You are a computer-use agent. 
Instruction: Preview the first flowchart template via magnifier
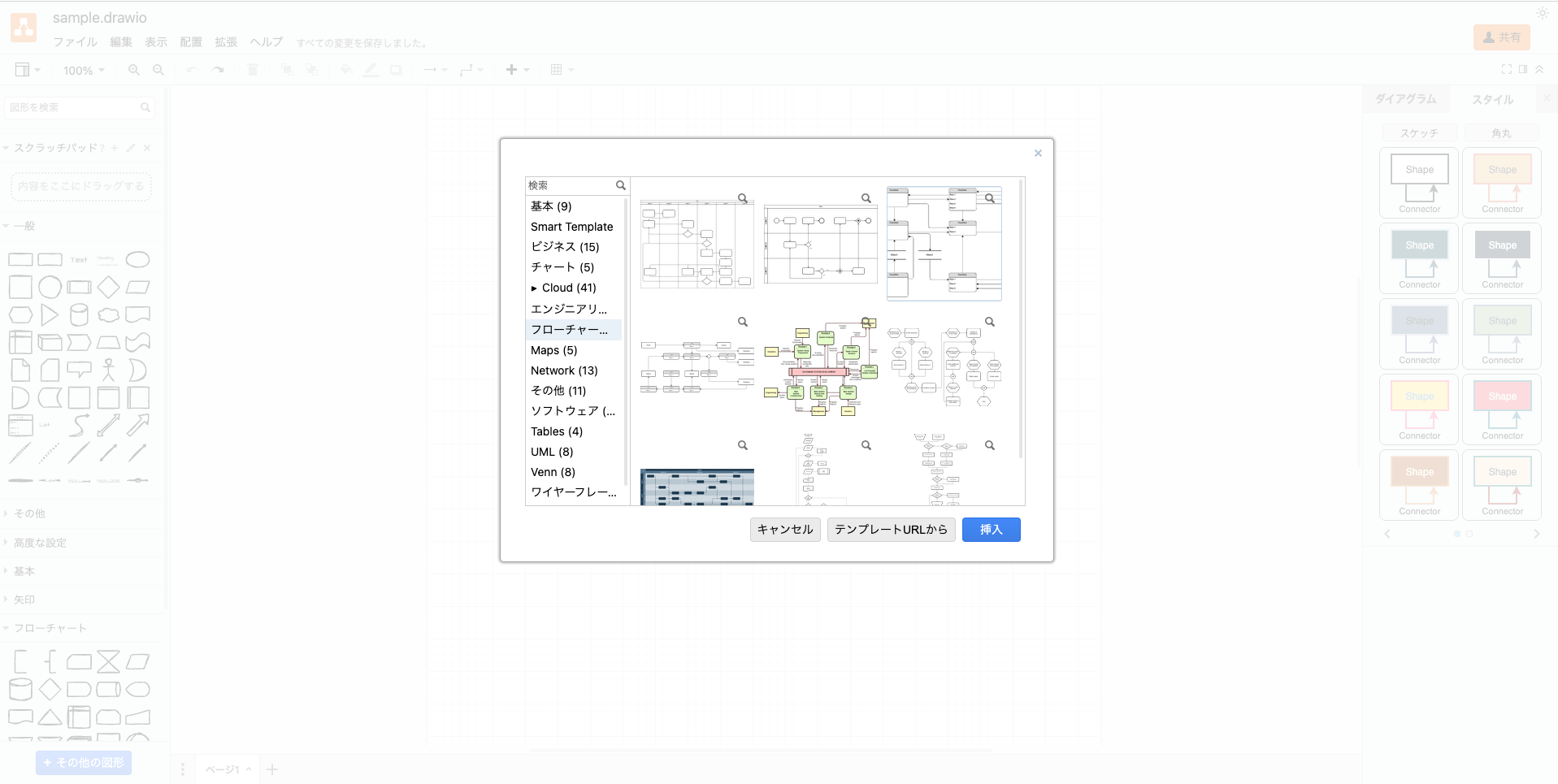[x=743, y=198]
